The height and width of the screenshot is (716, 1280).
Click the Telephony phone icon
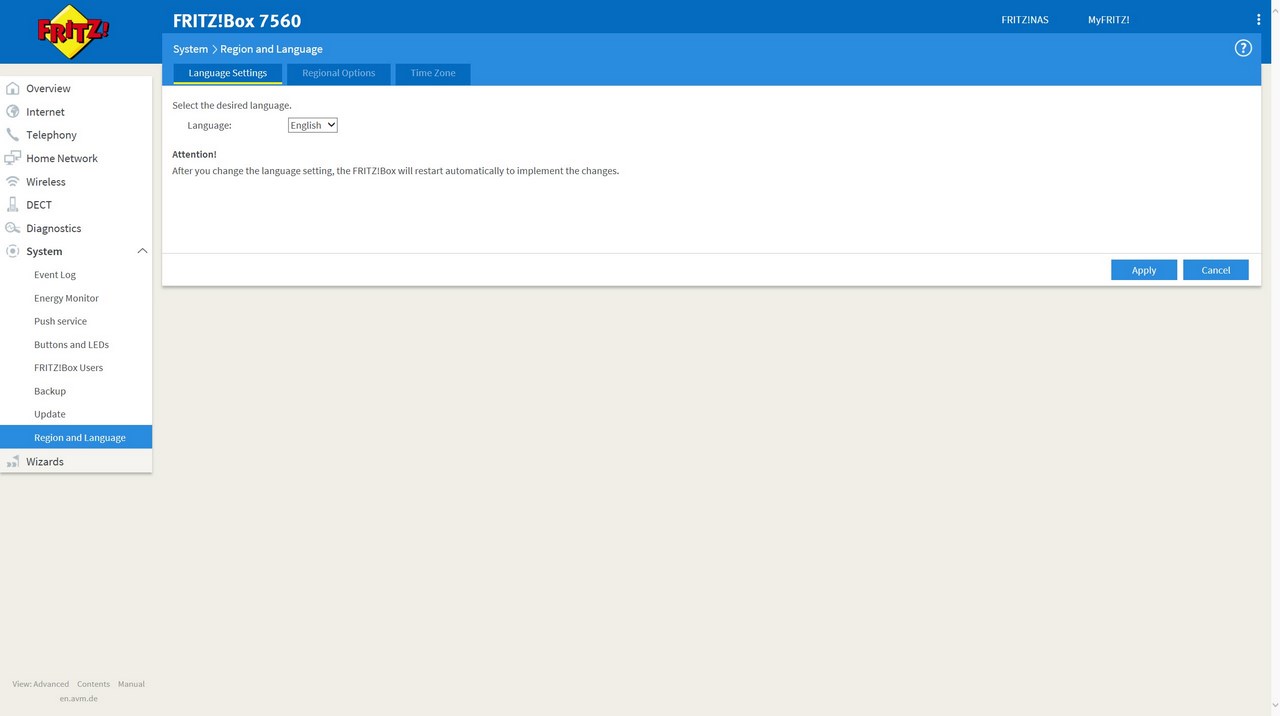(13, 135)
